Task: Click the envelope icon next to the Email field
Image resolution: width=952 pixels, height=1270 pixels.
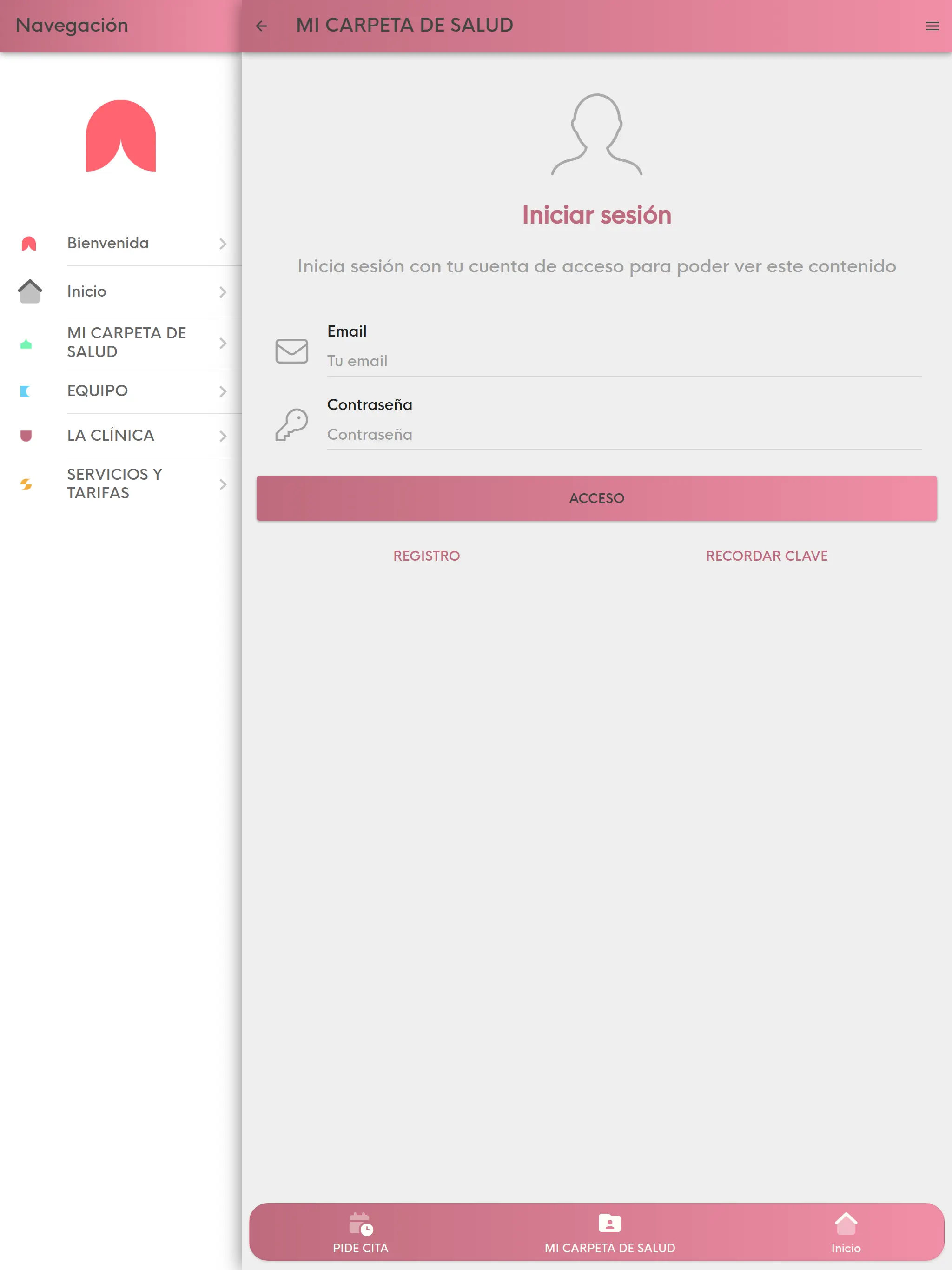Action: [x=291, y=351]
